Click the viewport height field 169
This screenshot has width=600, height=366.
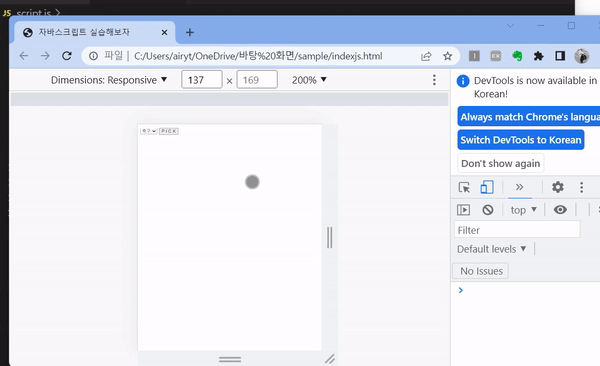[257, 80]
